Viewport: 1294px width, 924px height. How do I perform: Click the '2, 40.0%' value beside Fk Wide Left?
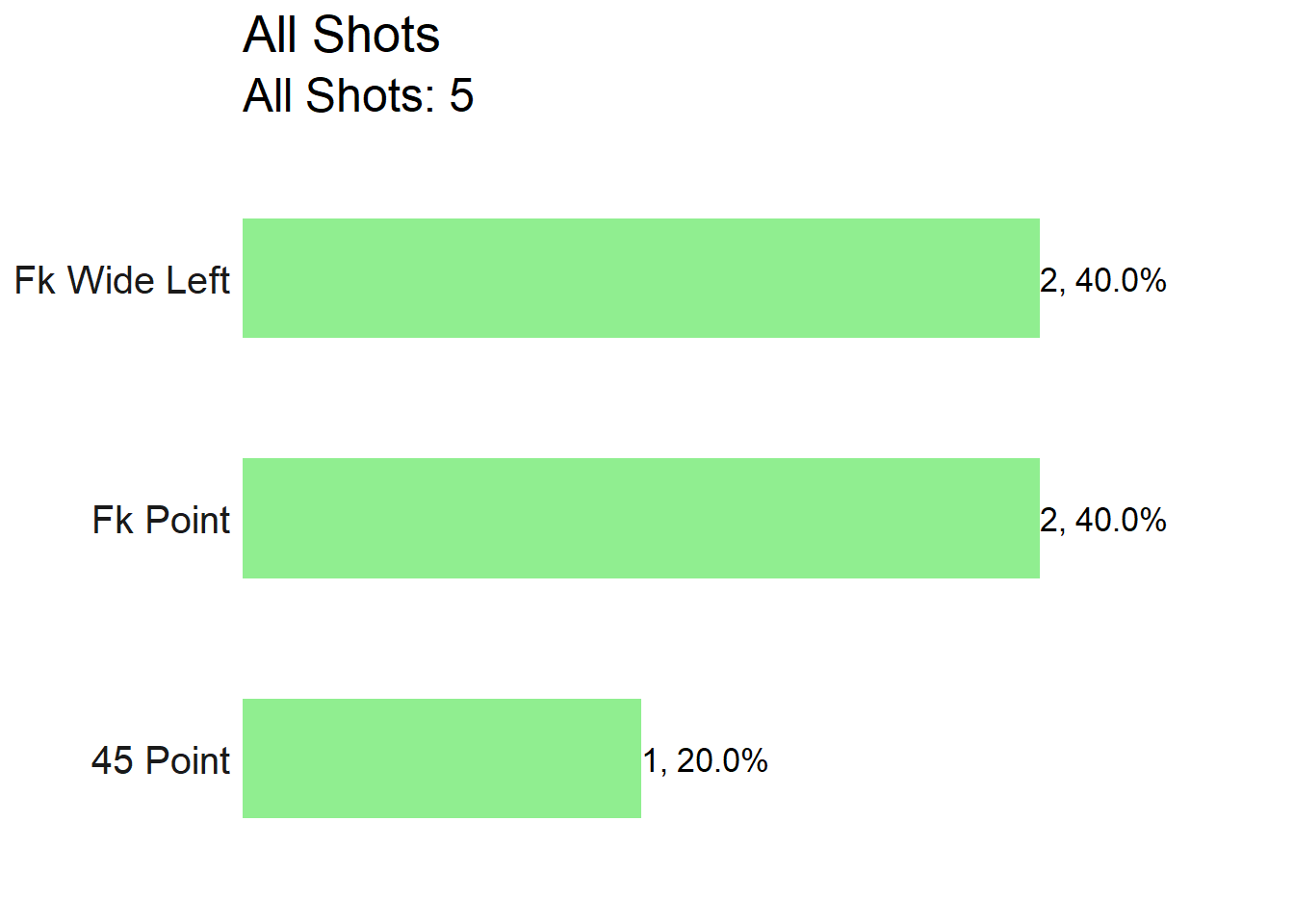pos(1103,280)
